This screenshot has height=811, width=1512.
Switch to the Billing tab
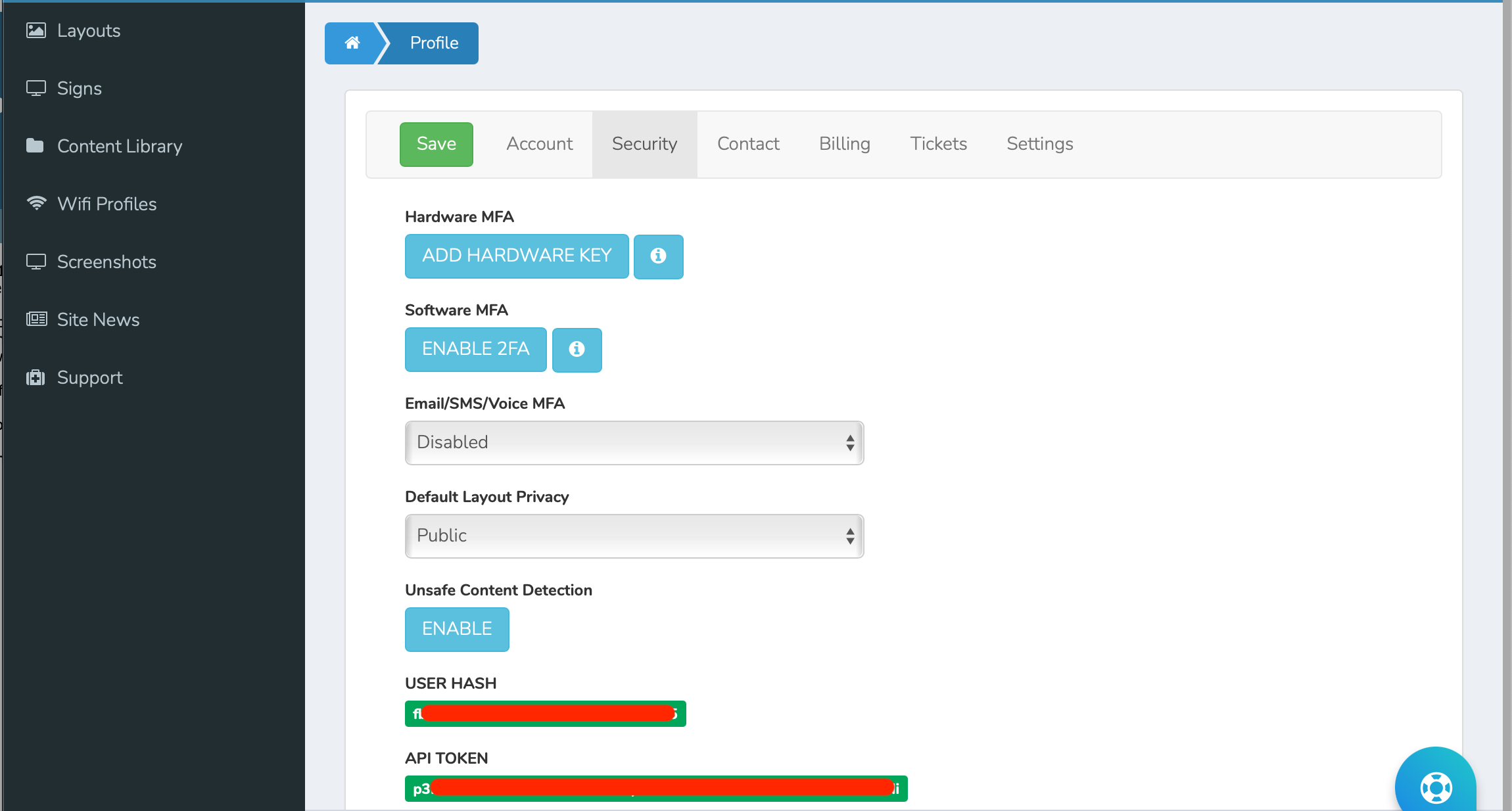[844, 144]
